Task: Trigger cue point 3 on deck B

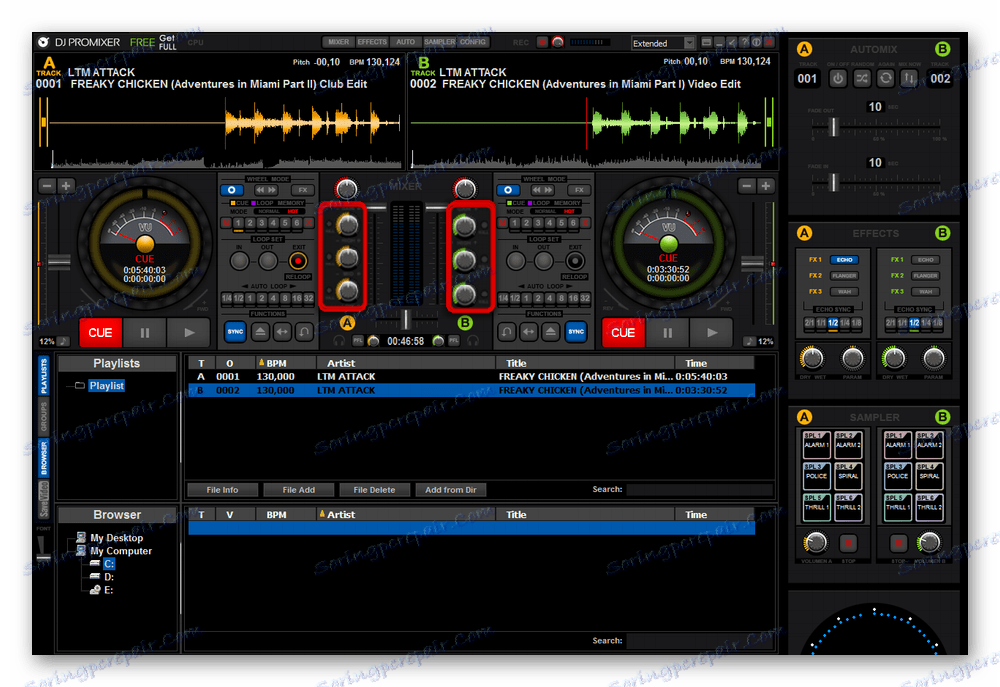Action: 538,223
